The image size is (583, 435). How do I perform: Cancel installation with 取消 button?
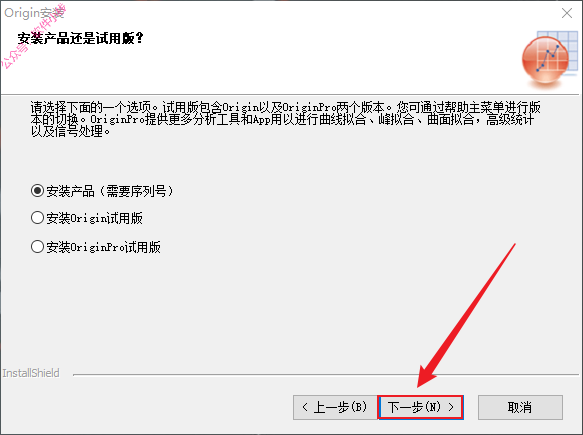520,407
